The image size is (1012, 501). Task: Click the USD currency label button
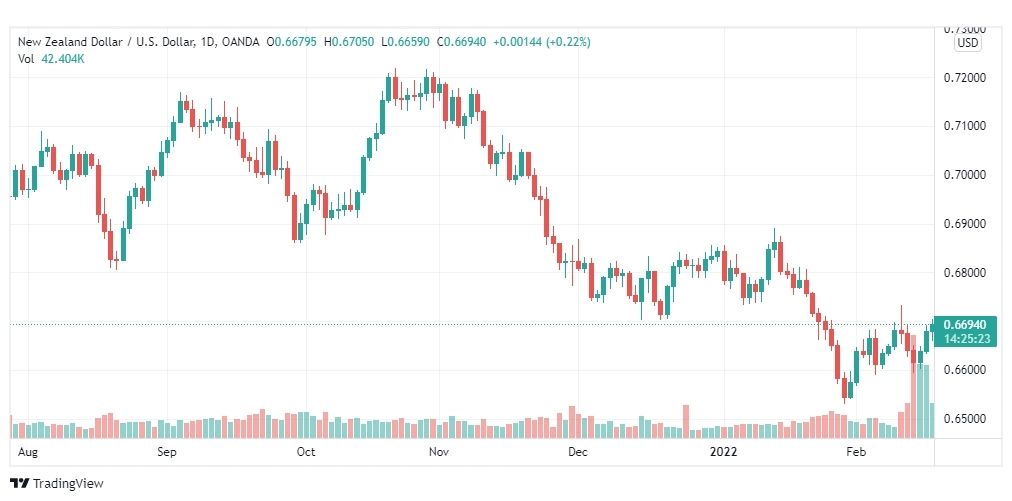967,44
